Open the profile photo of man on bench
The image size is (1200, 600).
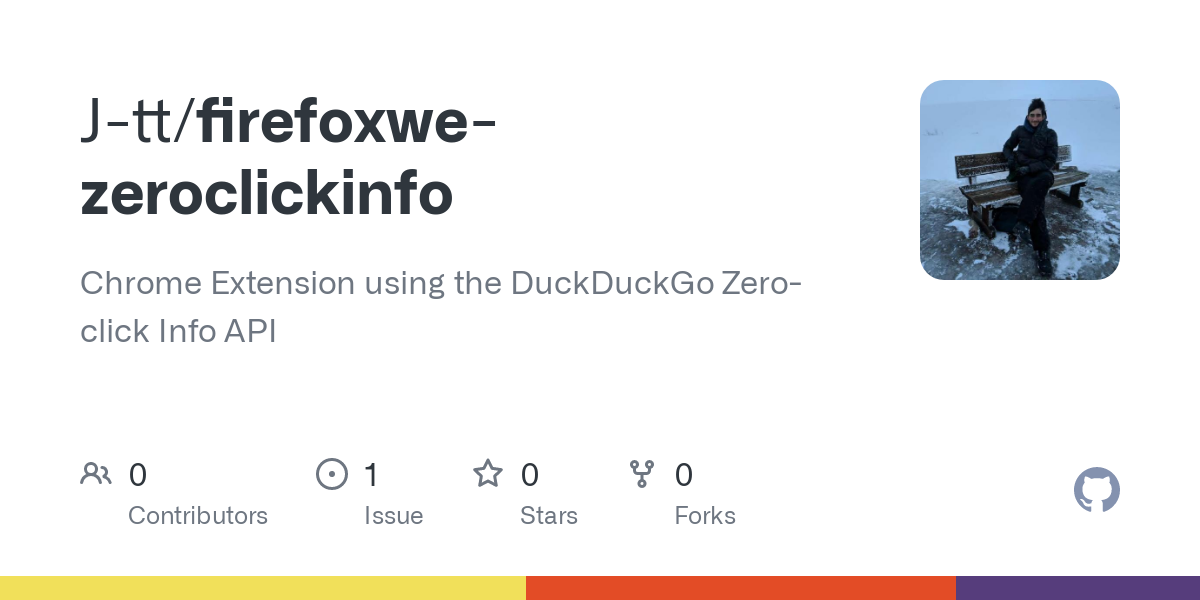1020,180
